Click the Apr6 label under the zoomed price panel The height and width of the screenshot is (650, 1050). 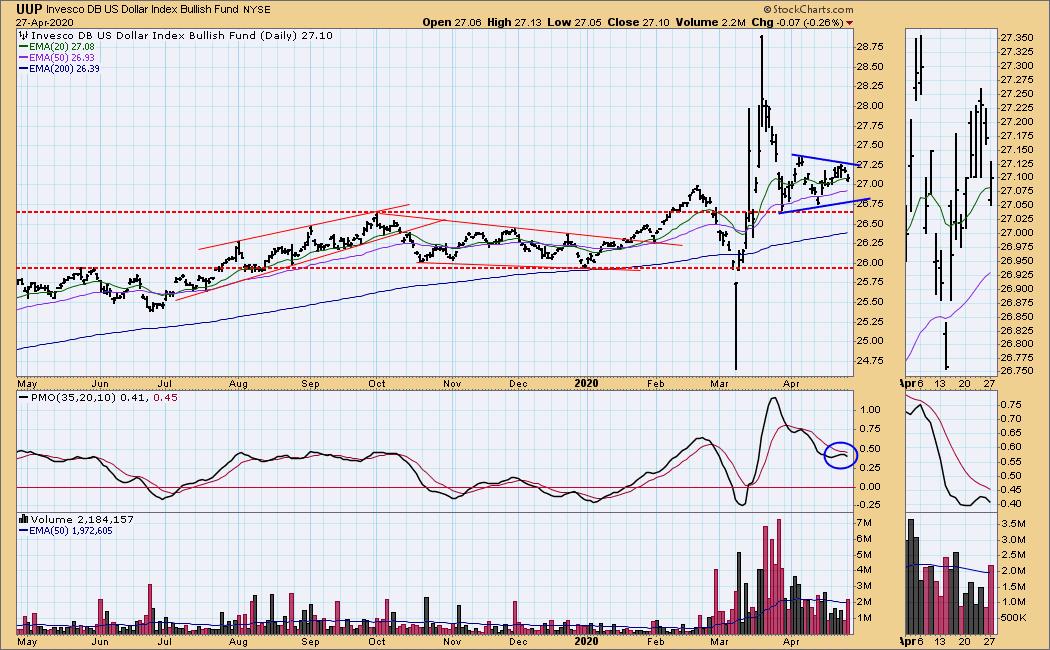click(913, 383)
